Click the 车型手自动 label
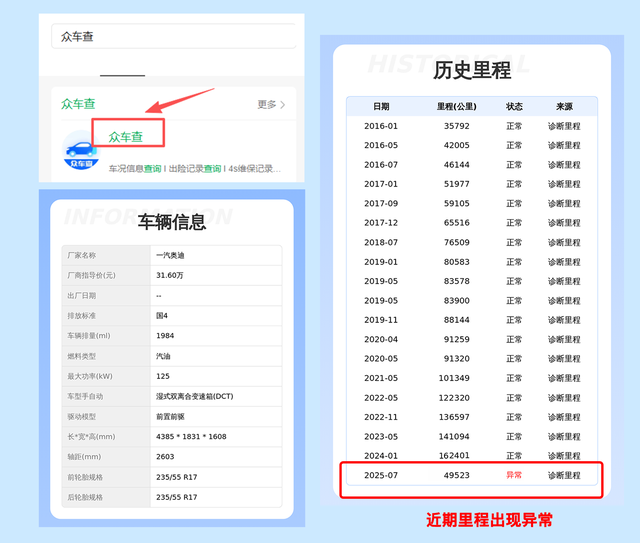 pos(85,396)
